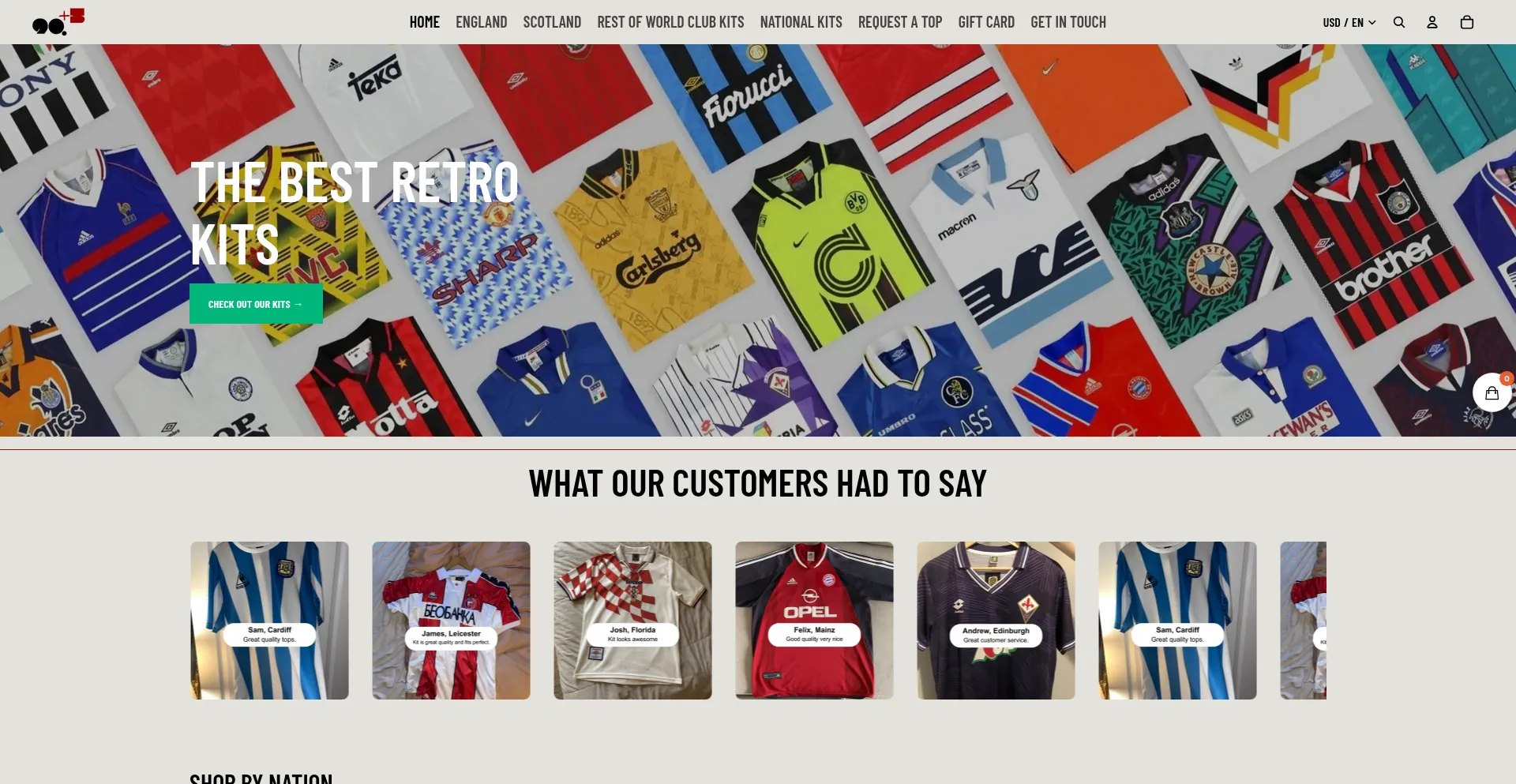This screenshot has height=784, width=1516.
Task: Open the Scotland menu
Action: pos(552,22)
